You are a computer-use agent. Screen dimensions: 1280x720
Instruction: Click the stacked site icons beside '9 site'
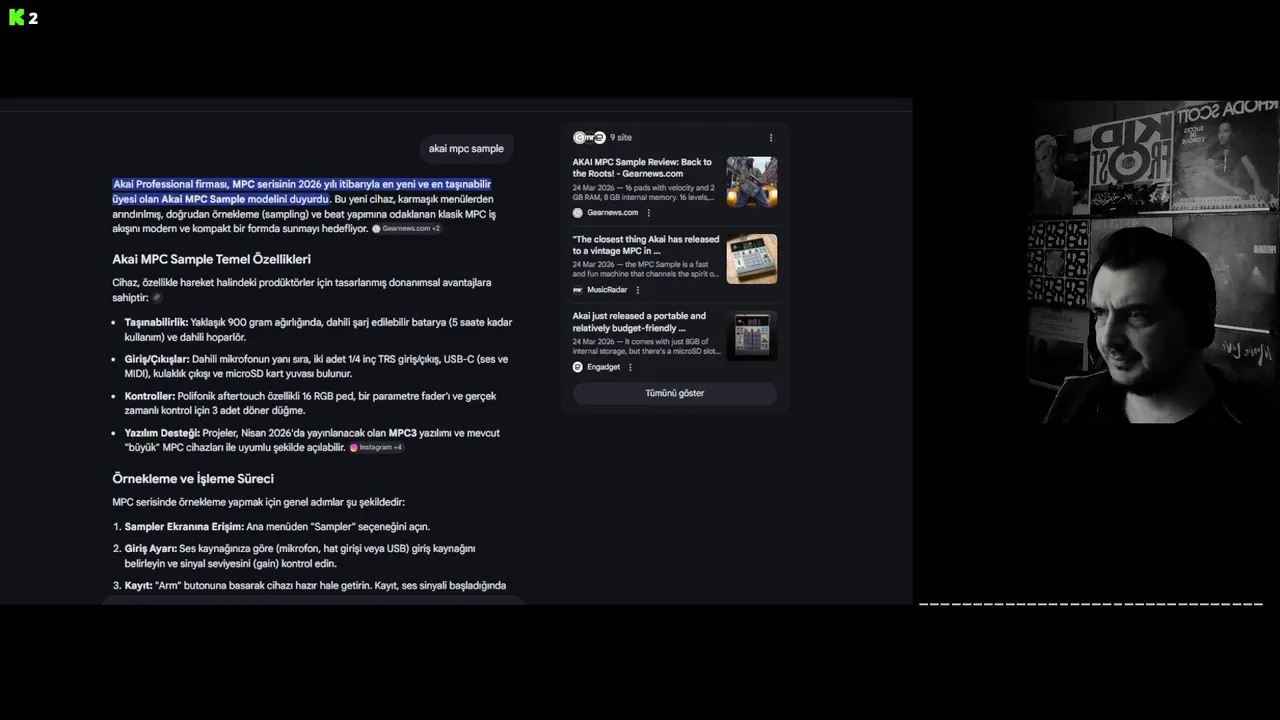coord(589,138)
